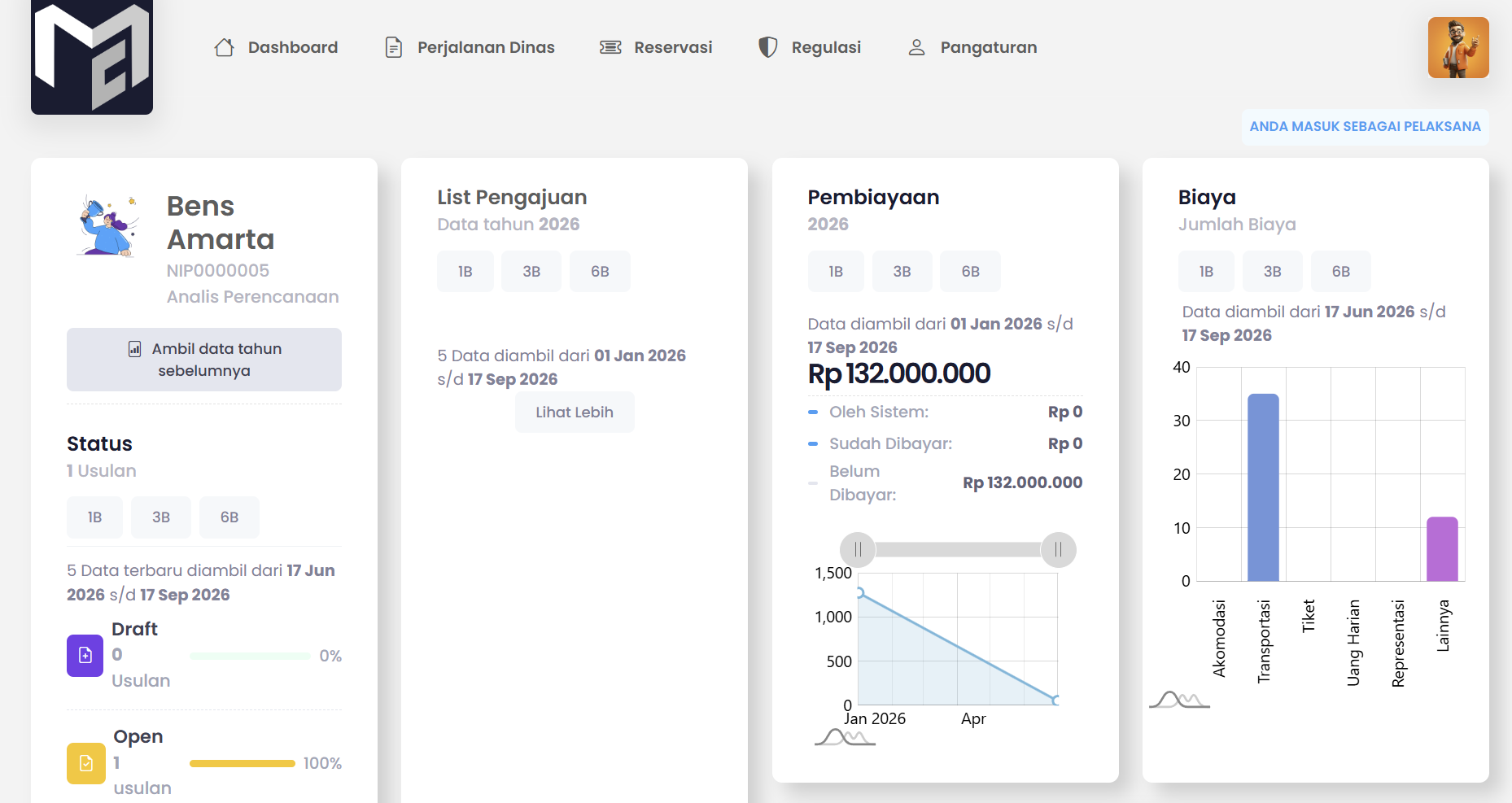Select 1B filter in Biaya card
Viewport: 1512px width, 803px height.
pos(1206,272)
